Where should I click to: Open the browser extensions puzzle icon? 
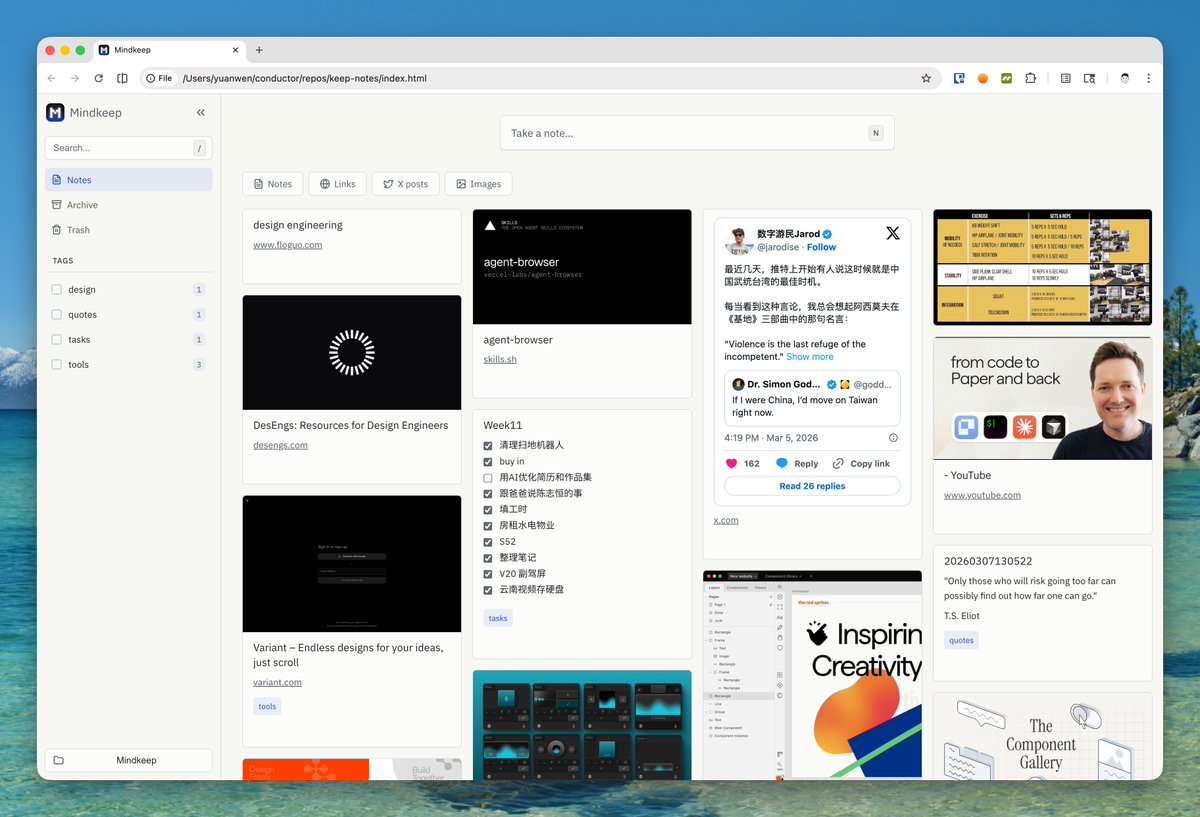1030,78
